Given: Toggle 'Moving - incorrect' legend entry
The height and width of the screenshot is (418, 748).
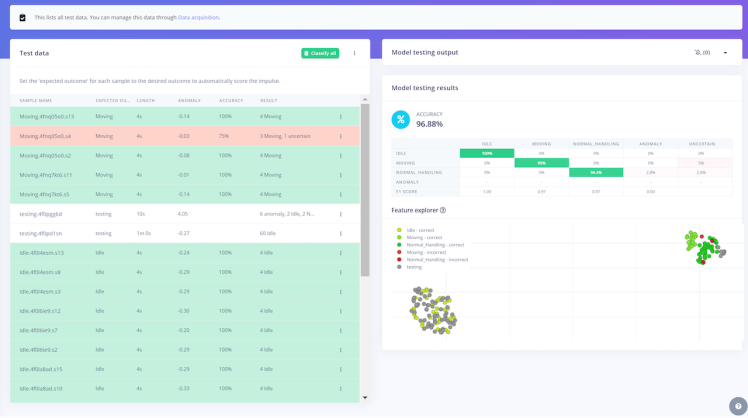Looking at the screenshot, I should 421,252.
